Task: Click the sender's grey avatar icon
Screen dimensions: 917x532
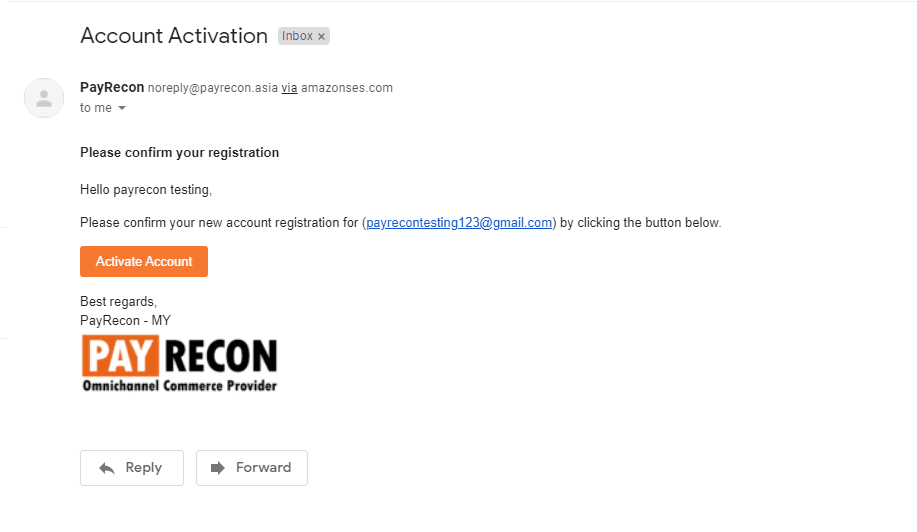Action: [x=44, y=98]
